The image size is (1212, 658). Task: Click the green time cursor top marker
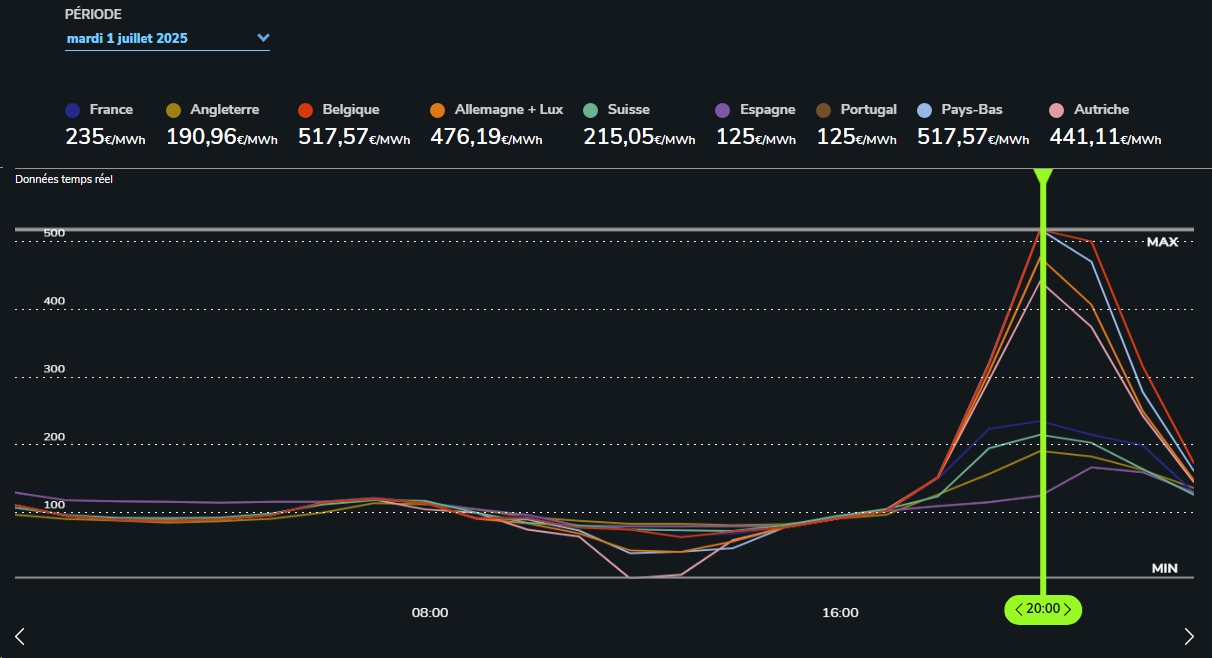(x=1043, y=176)
